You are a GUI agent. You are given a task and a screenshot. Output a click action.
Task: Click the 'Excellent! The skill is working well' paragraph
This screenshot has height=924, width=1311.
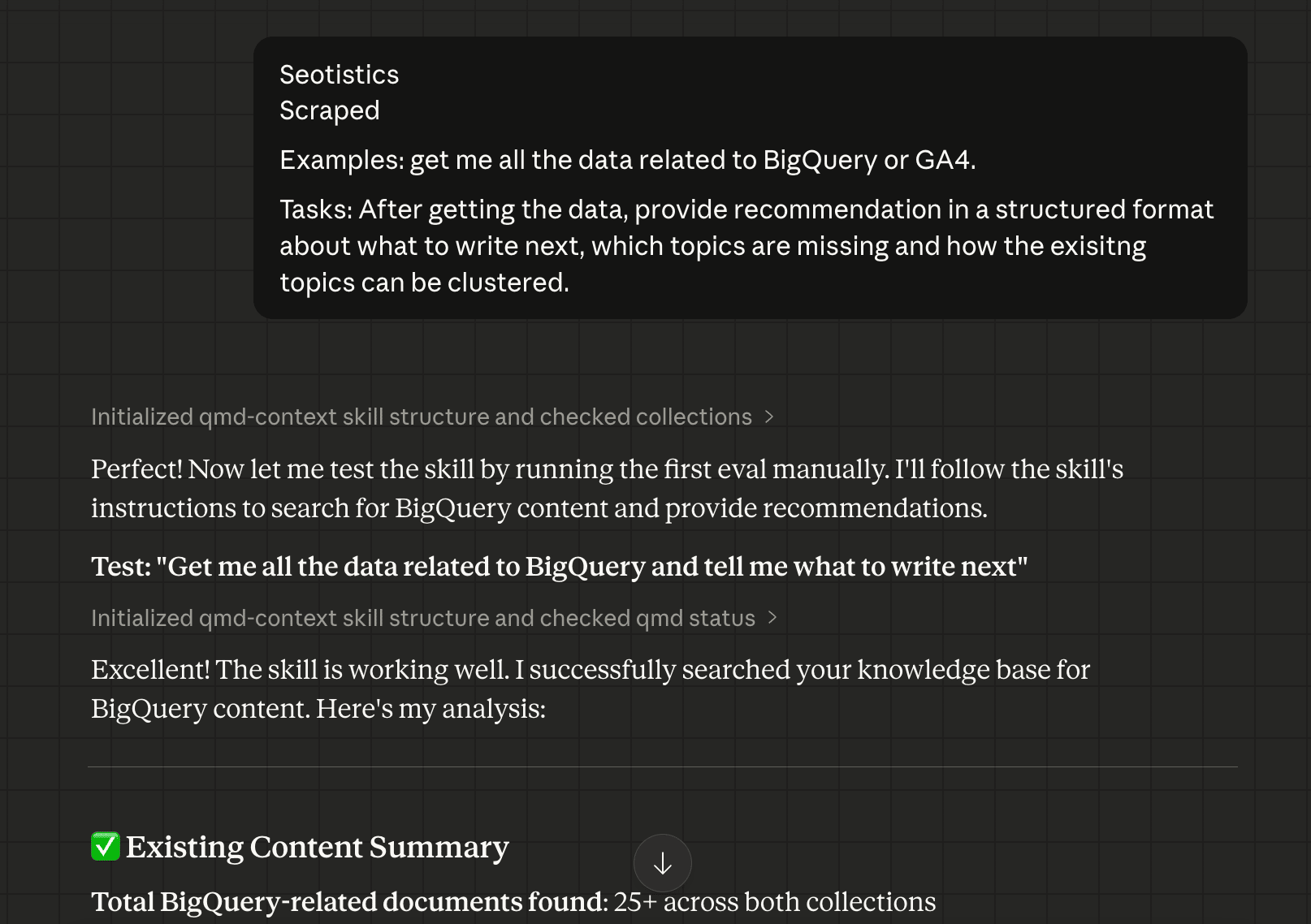click(590, 689)
